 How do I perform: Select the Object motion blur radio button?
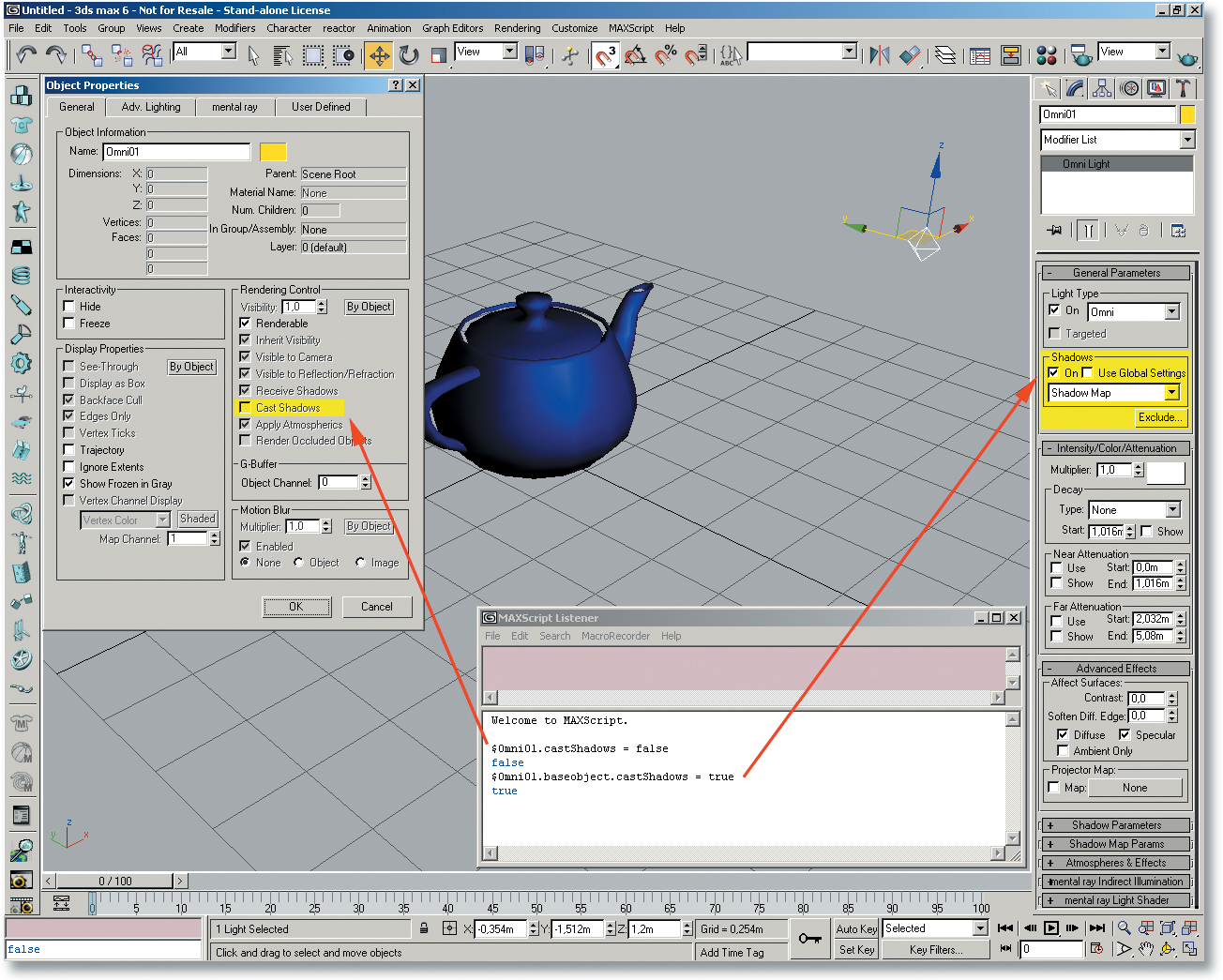point(299,563)
